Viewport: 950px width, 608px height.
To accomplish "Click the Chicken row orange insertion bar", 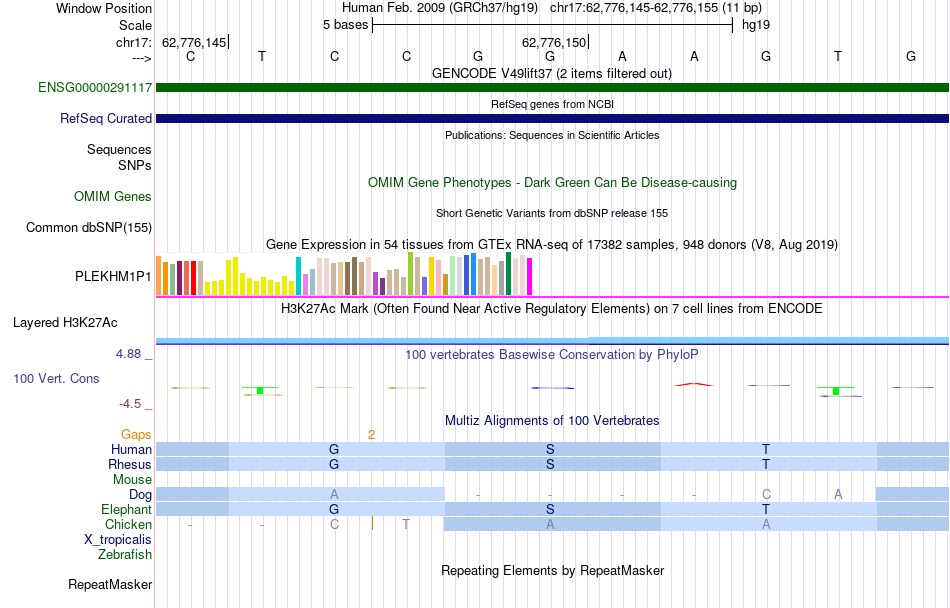I will point(372,523).
